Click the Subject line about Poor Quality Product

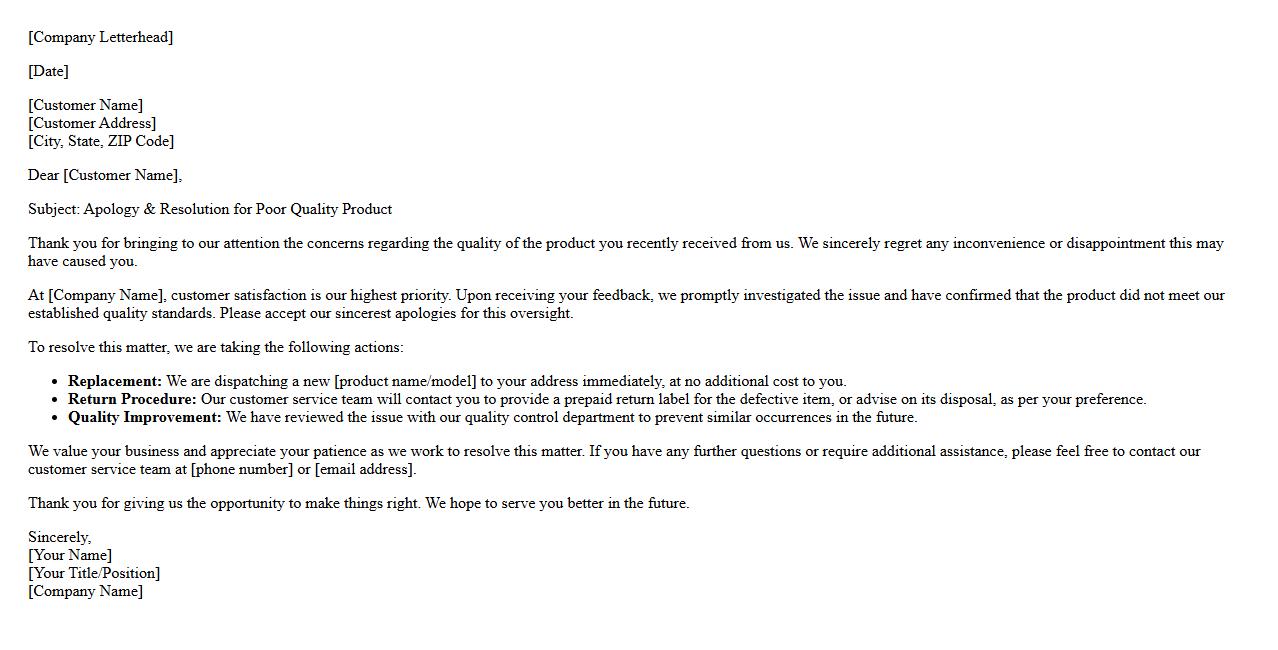click(x=210, y=209)
